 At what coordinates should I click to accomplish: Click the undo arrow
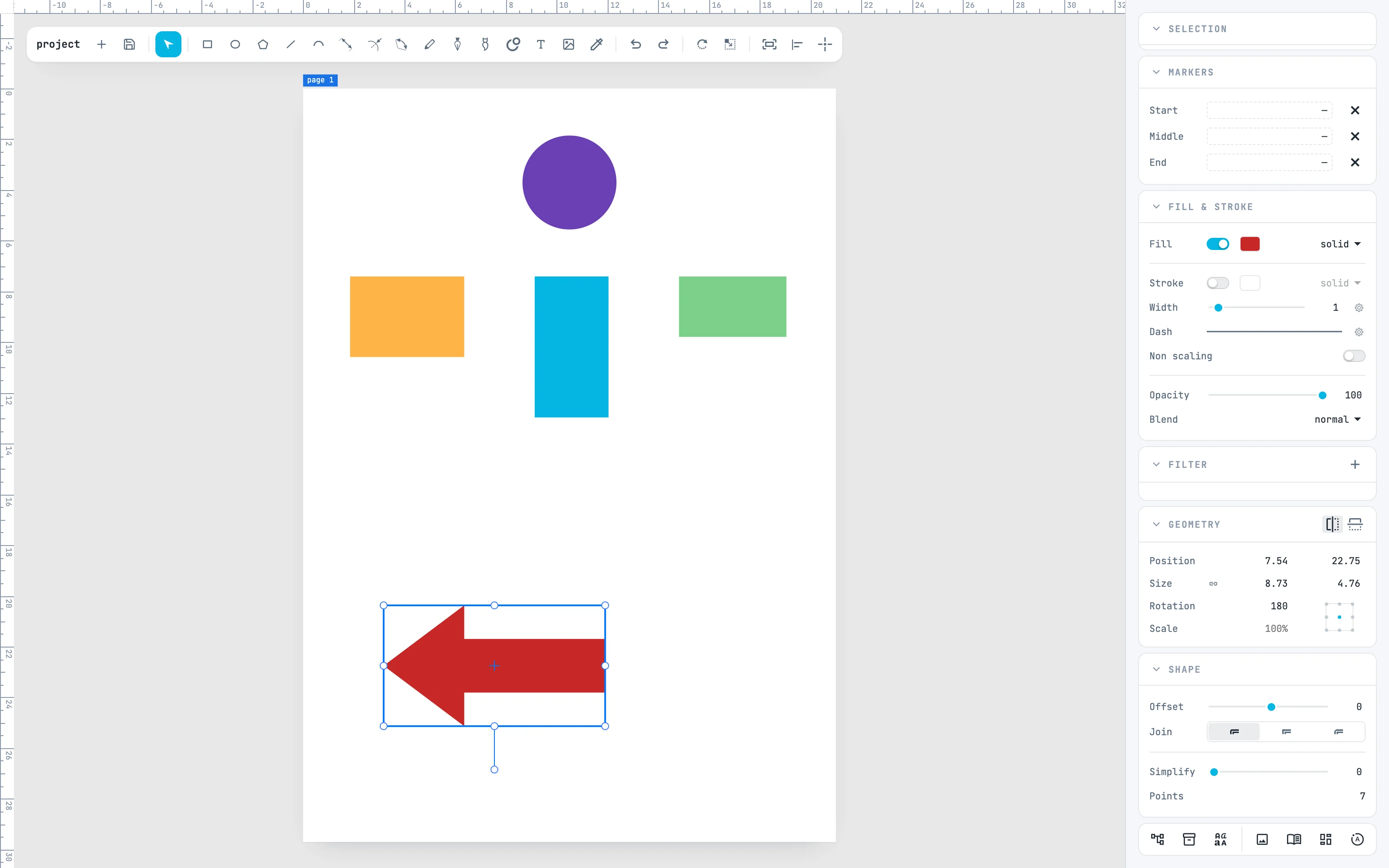pyautogui.click(x=635, y=44)
